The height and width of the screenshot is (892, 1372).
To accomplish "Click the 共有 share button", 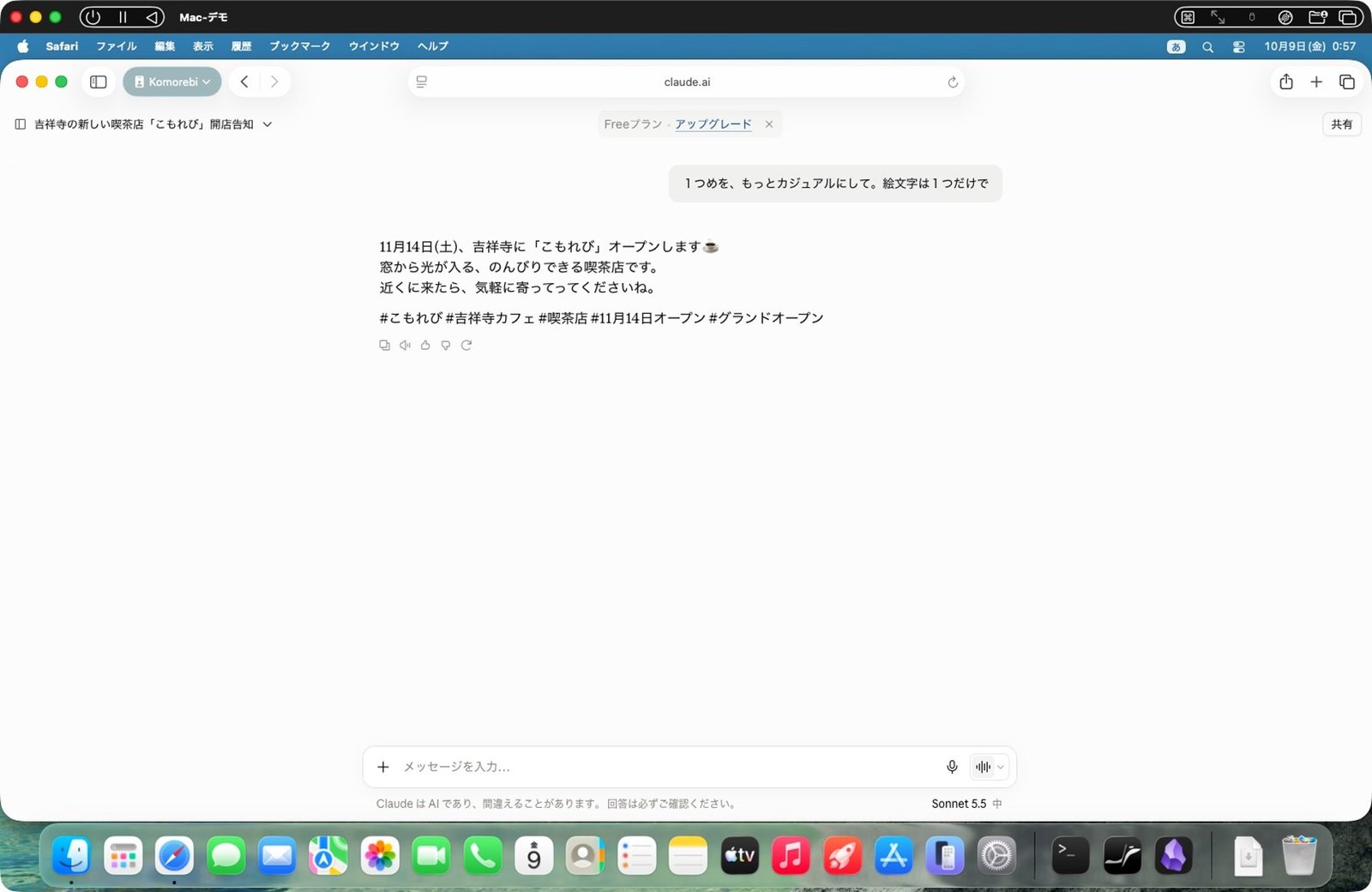I will coord(1341,124).
